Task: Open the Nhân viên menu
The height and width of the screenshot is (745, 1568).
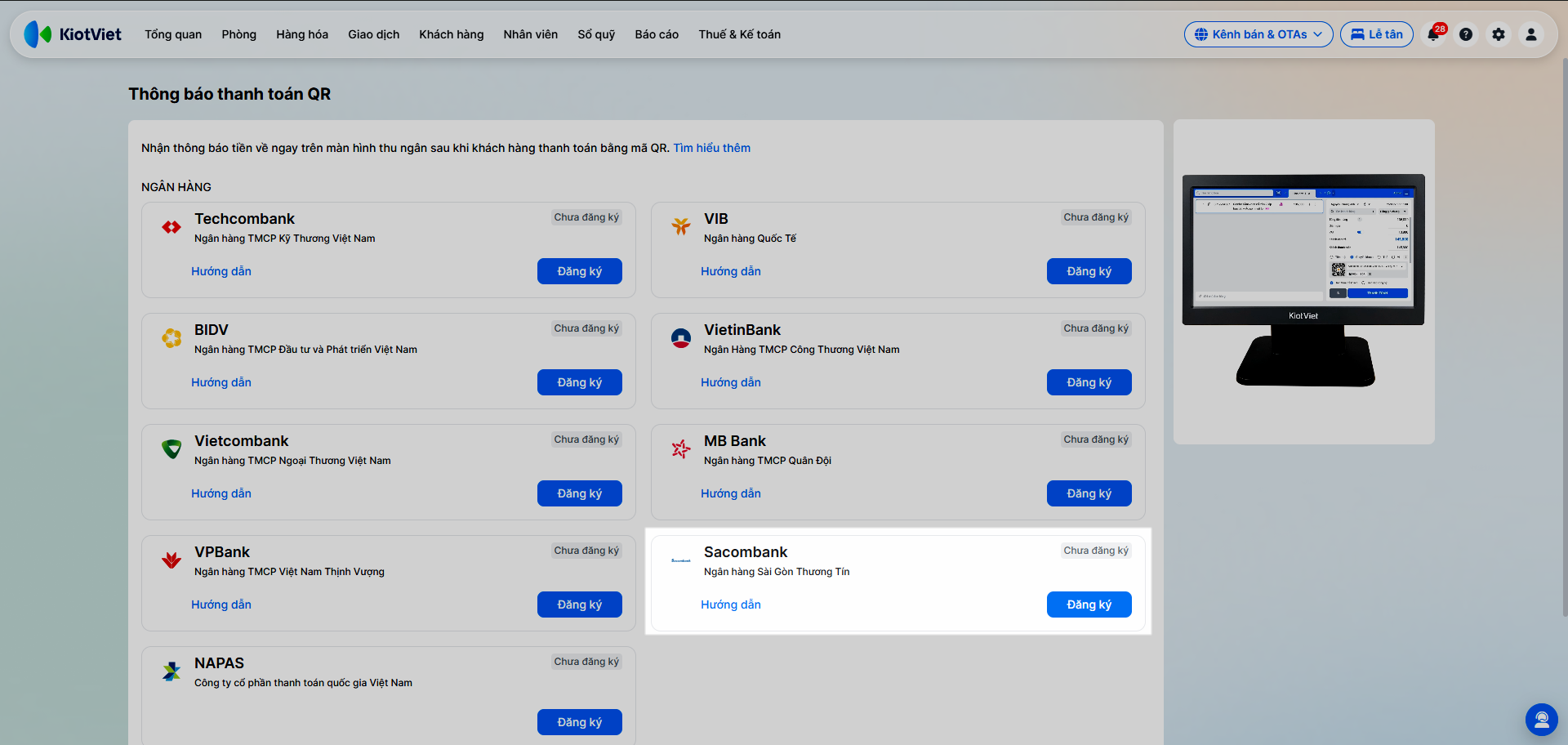Action: 531,34
